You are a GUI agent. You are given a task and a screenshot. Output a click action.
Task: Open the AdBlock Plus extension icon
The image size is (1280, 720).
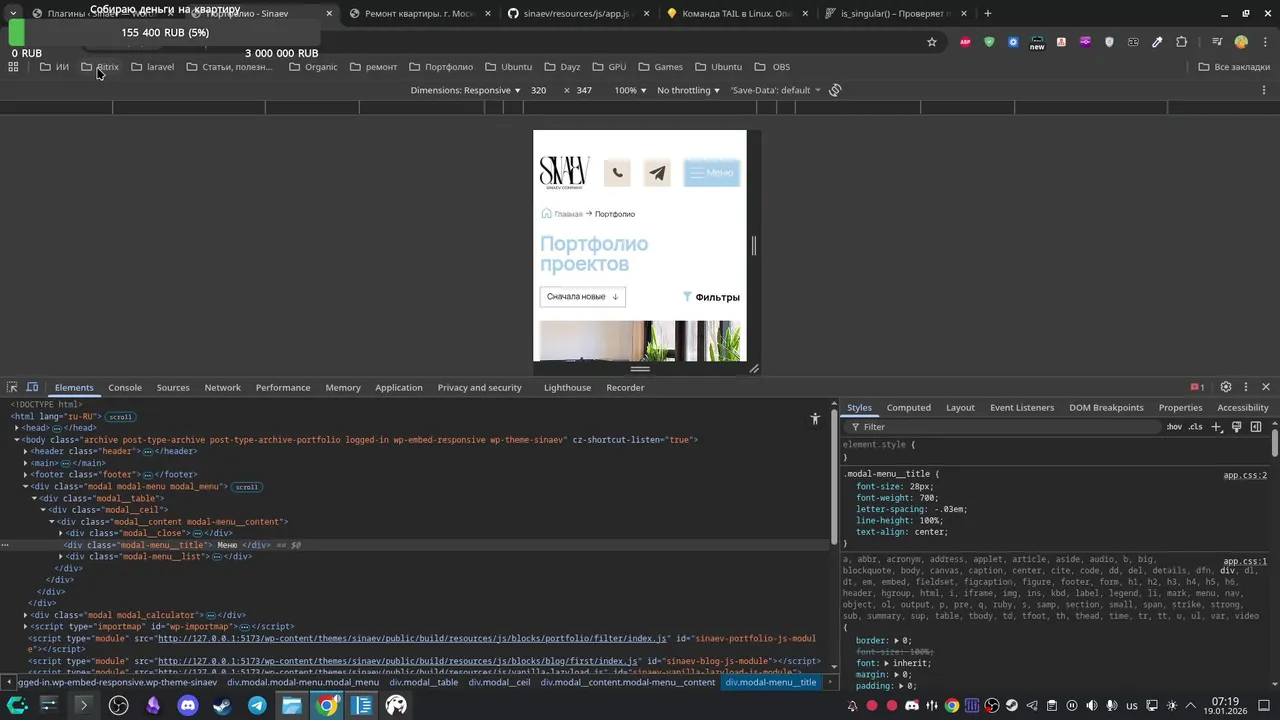(965, 42)
